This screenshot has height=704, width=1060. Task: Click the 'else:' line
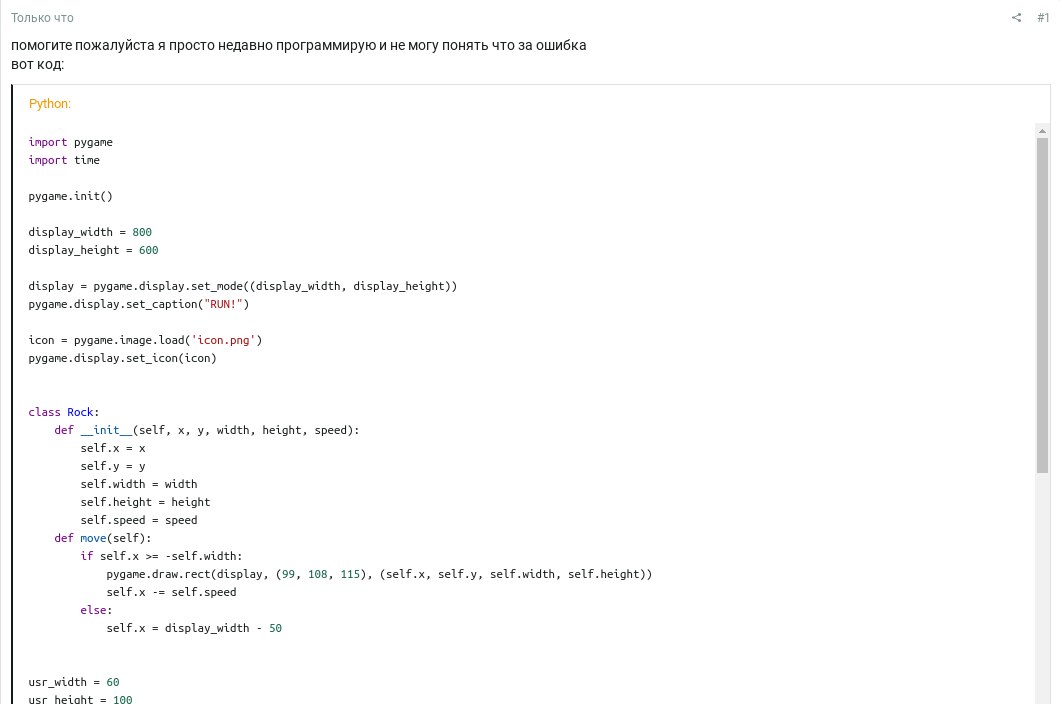point(97,610)
